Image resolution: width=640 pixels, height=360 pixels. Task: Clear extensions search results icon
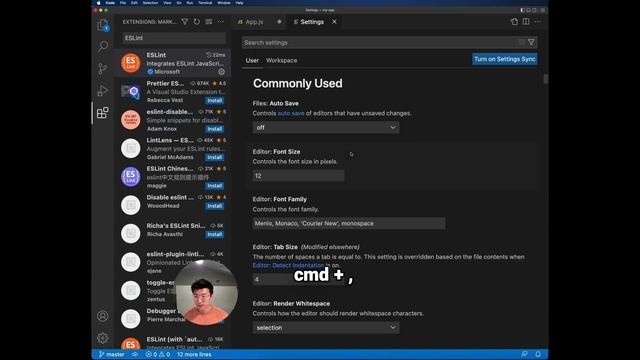click(x=209, y=22)
